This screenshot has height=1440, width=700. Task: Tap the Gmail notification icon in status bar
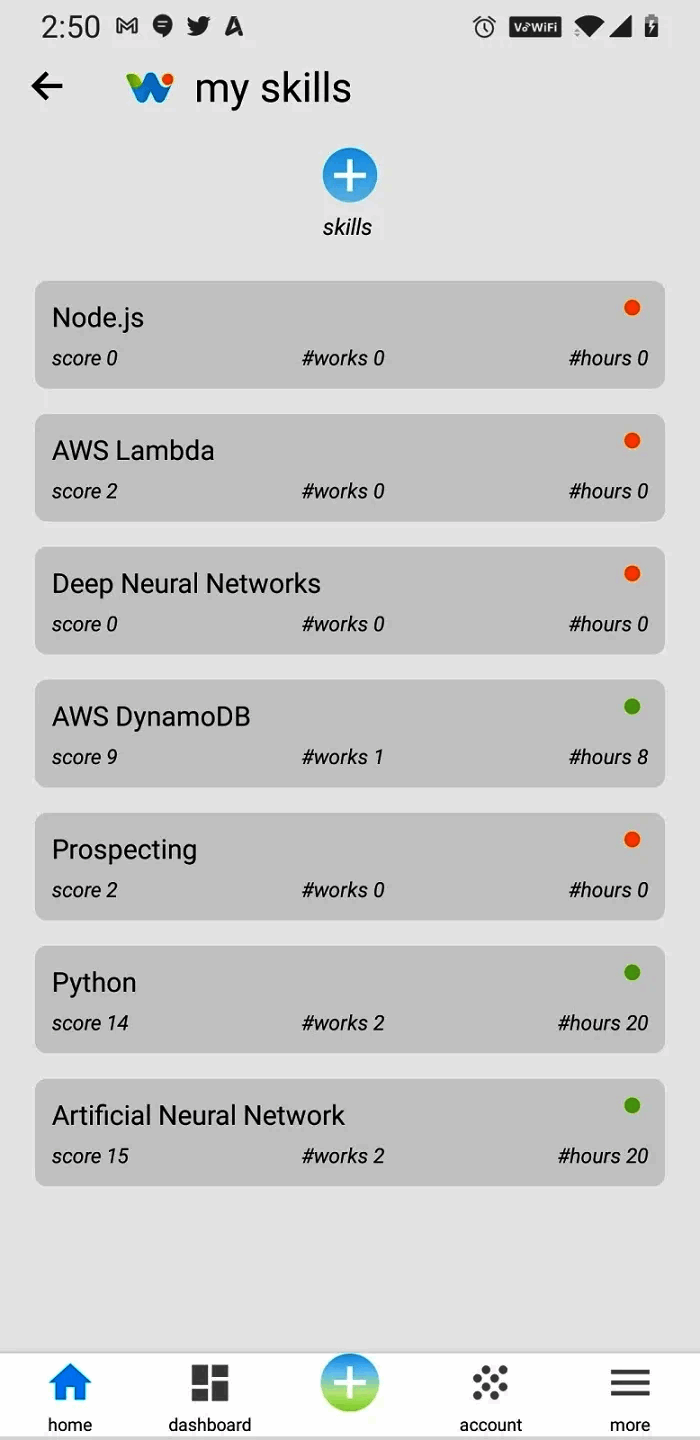(x=127, y=27)
